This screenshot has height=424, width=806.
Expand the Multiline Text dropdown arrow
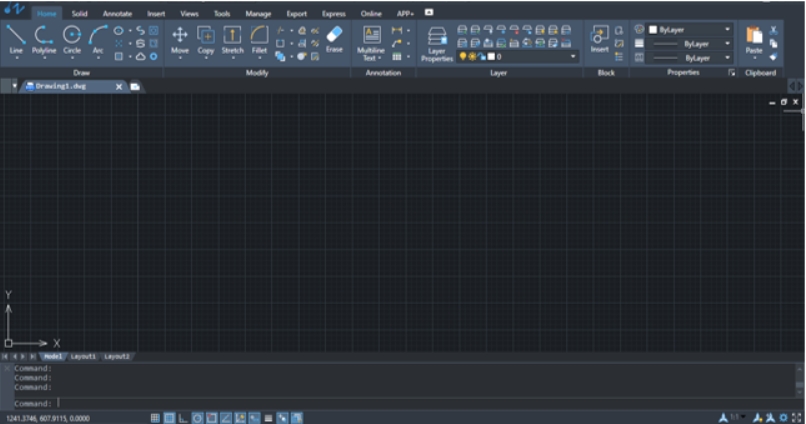(x=379, y=59)
